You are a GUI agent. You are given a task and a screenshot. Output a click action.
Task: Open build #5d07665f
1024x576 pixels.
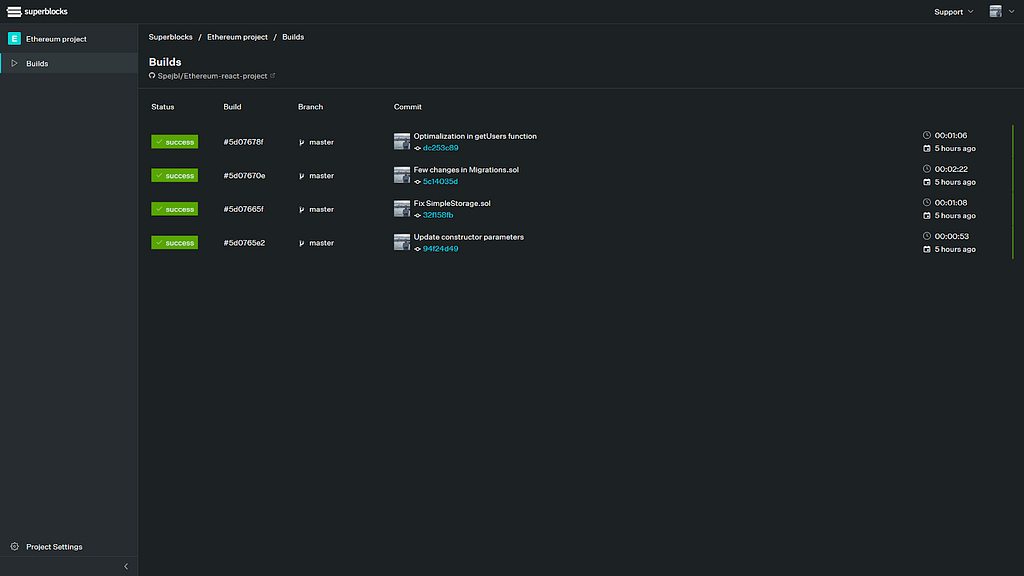click(x=243, y=209)
